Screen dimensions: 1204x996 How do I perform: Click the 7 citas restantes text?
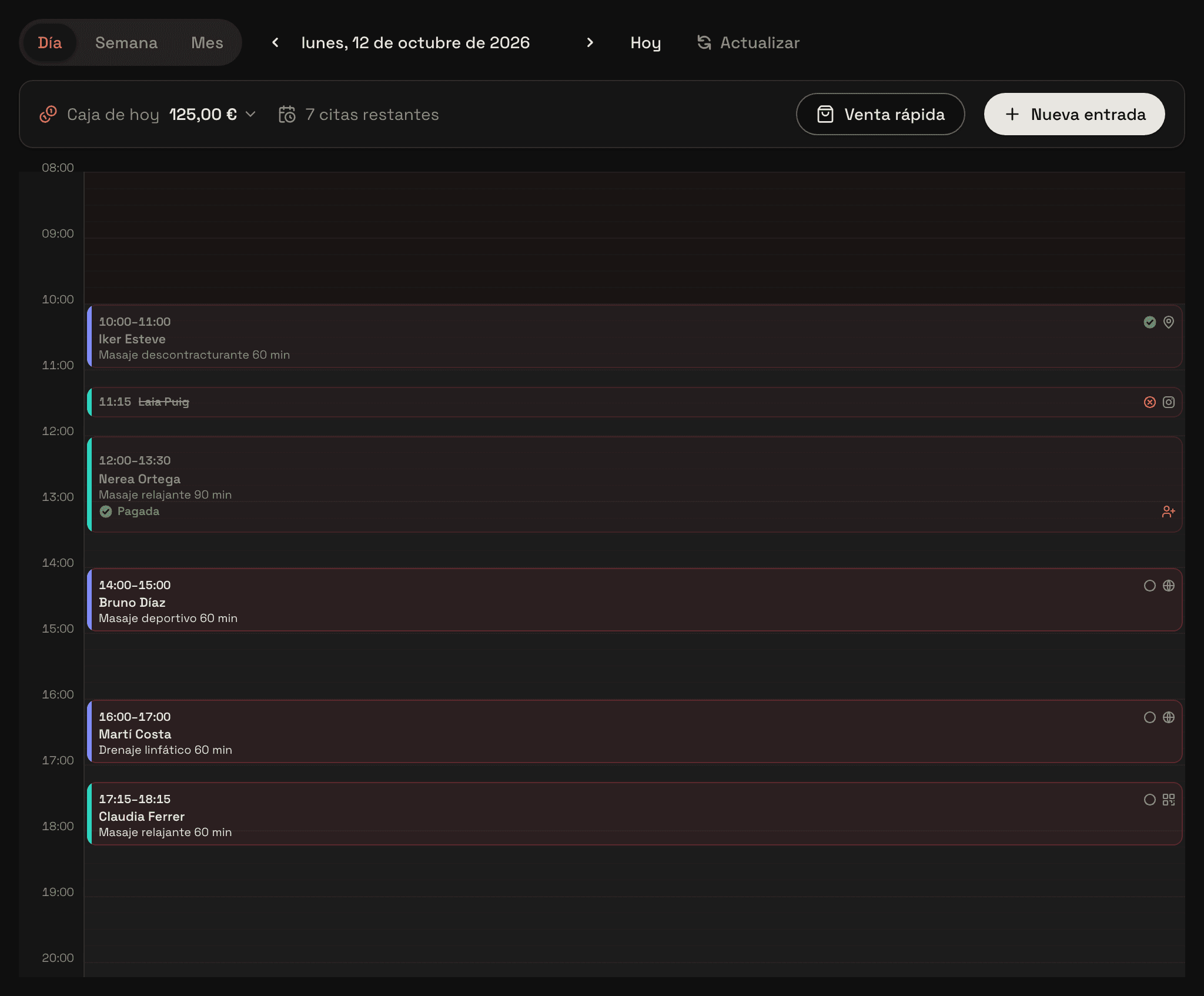(372, 114)
